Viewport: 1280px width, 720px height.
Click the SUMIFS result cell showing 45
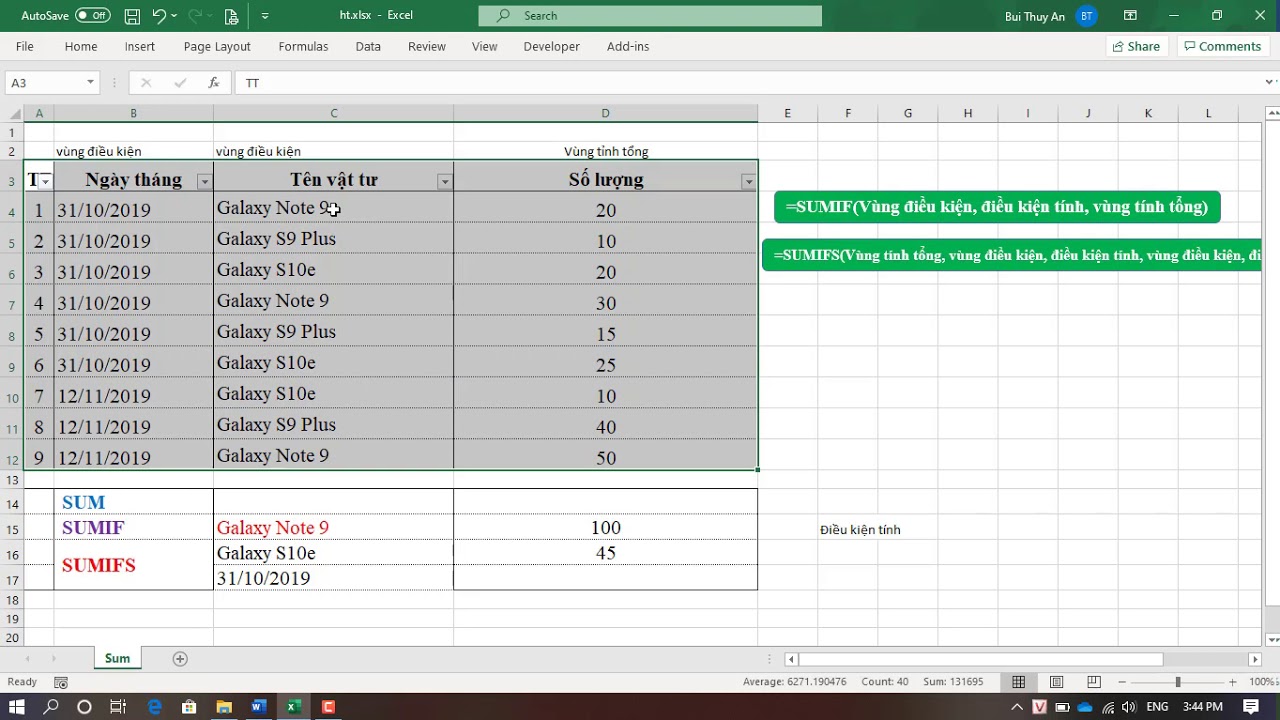click(x=605, y=553)
